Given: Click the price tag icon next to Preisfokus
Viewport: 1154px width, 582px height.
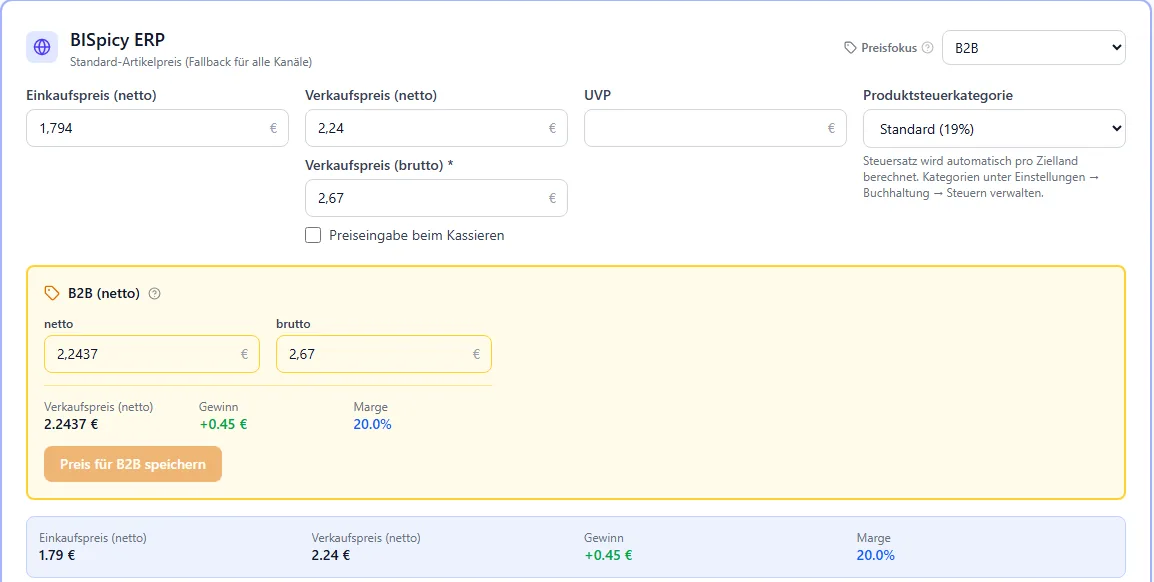Looking at the screenshot, I should pyautogui.click(x=850, y=48).
